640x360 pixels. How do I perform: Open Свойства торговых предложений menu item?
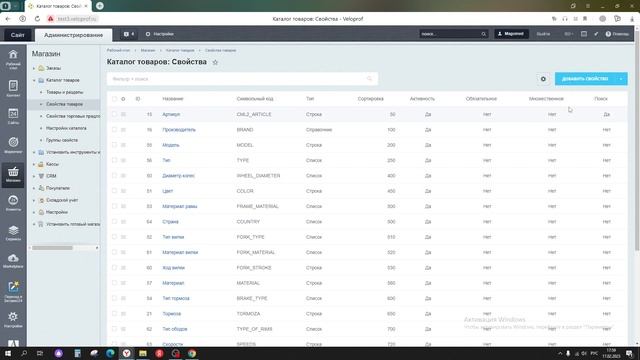[73, 116]
